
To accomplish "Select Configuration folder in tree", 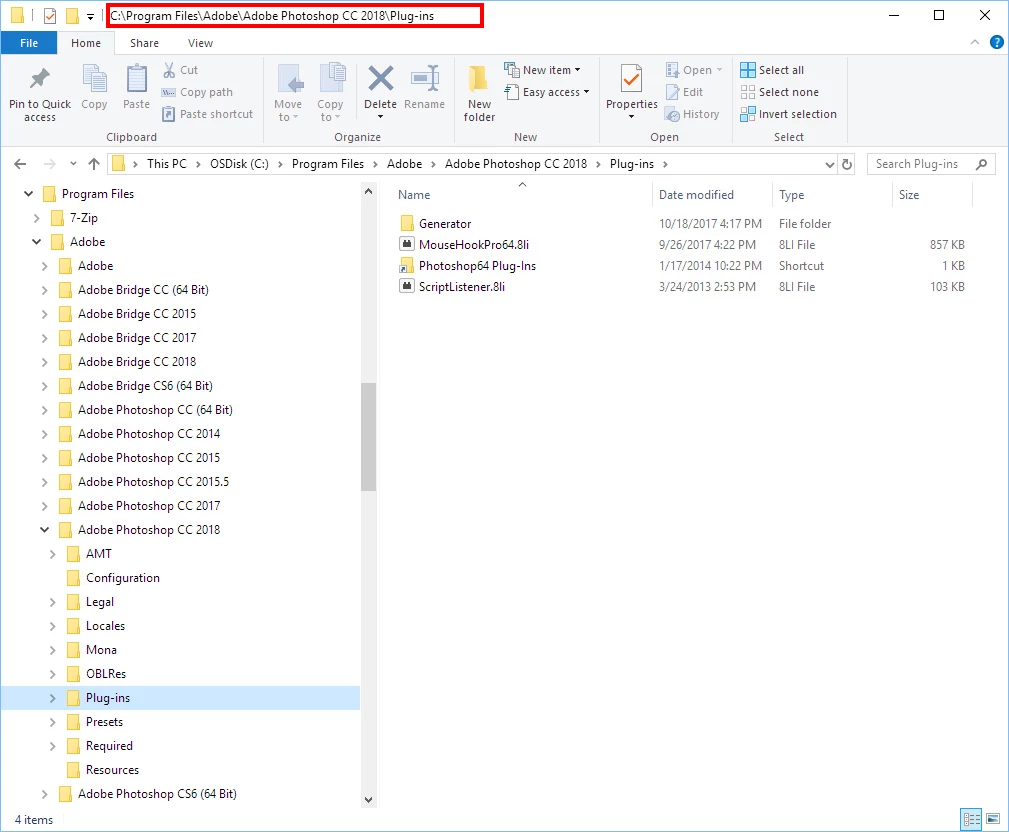I will tap(122, 578).
